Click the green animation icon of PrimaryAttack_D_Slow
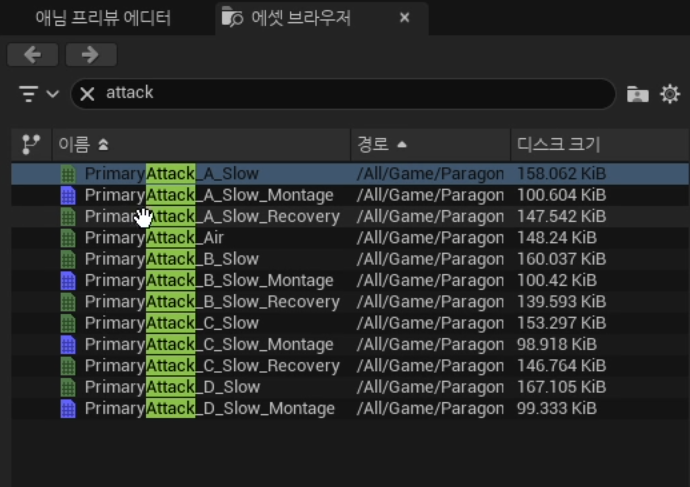Image resolution: width=690 pixels, height=487 pixels. coord(68,387)
